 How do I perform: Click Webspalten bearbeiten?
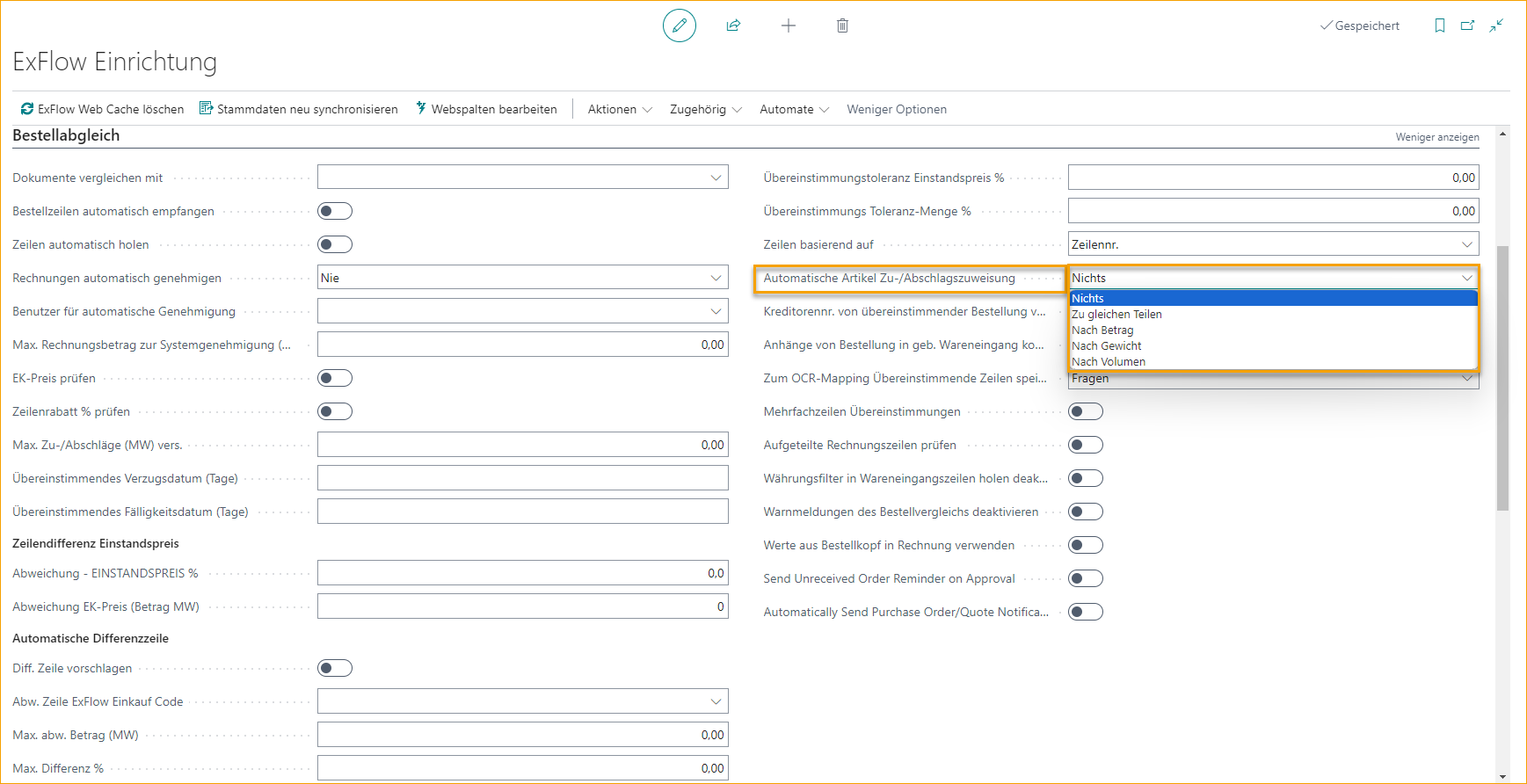point(486,109)
